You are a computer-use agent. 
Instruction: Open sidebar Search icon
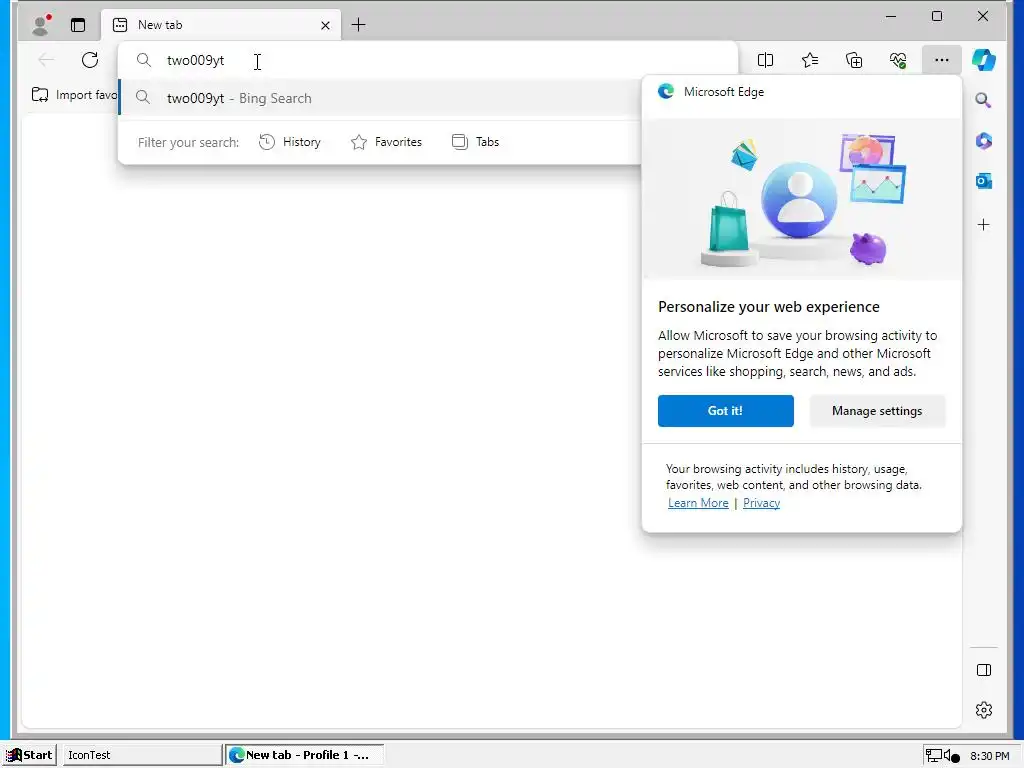[x=984, y=100]
